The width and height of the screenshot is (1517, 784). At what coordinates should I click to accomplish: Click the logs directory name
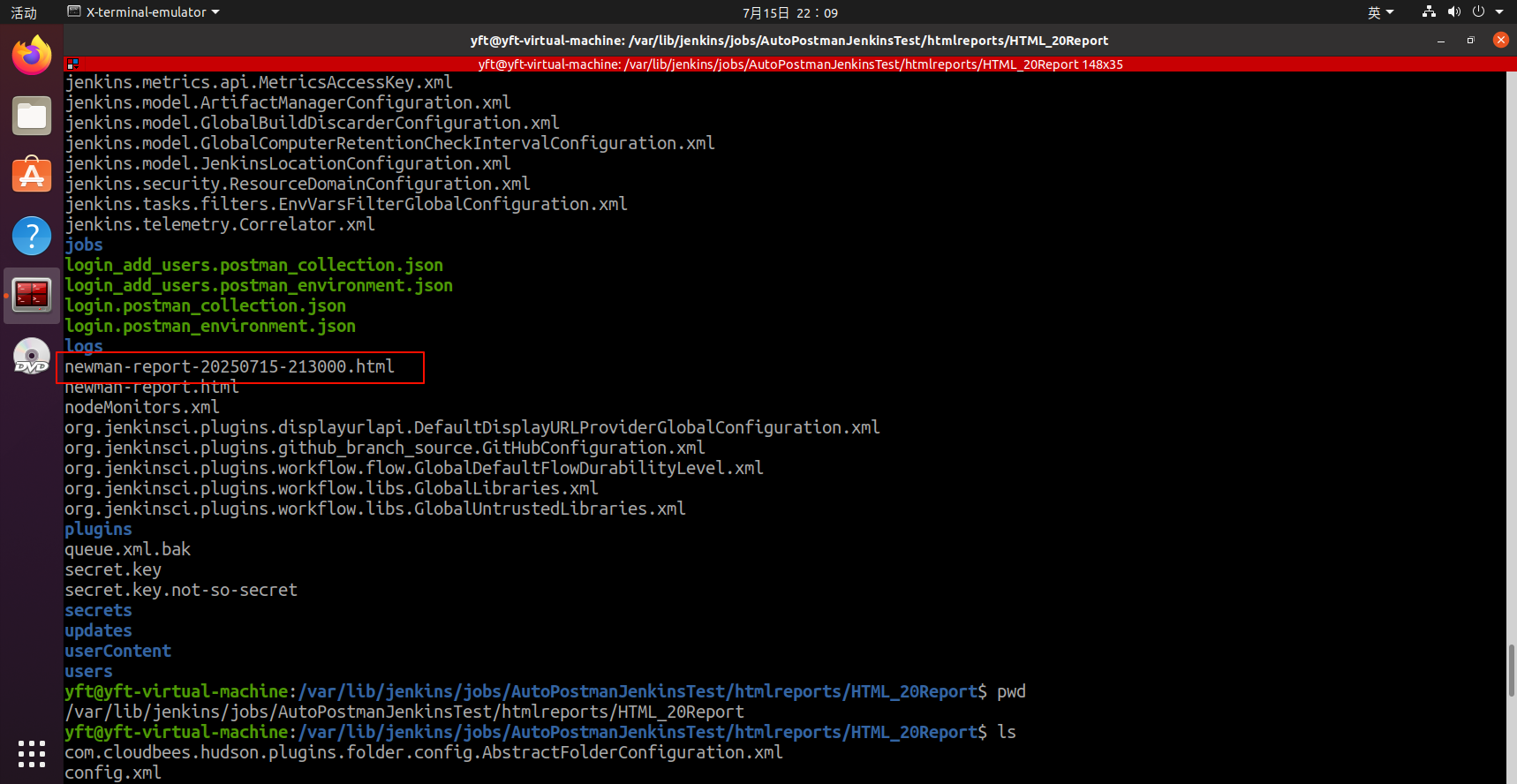(84, 346)
